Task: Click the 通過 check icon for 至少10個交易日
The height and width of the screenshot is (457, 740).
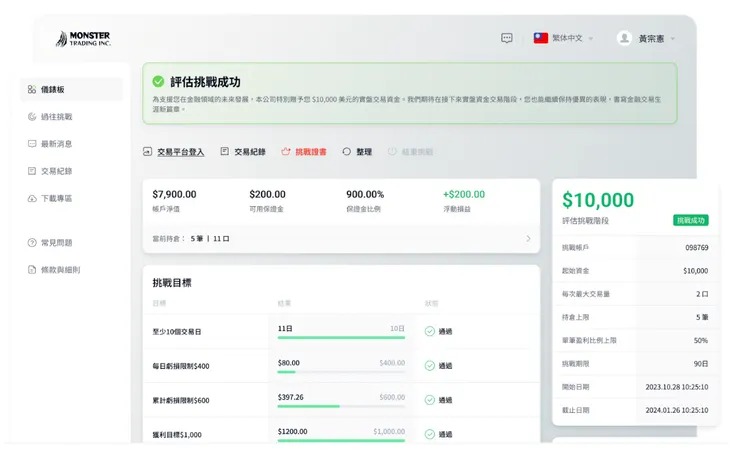Action: (x=429, y=331)
